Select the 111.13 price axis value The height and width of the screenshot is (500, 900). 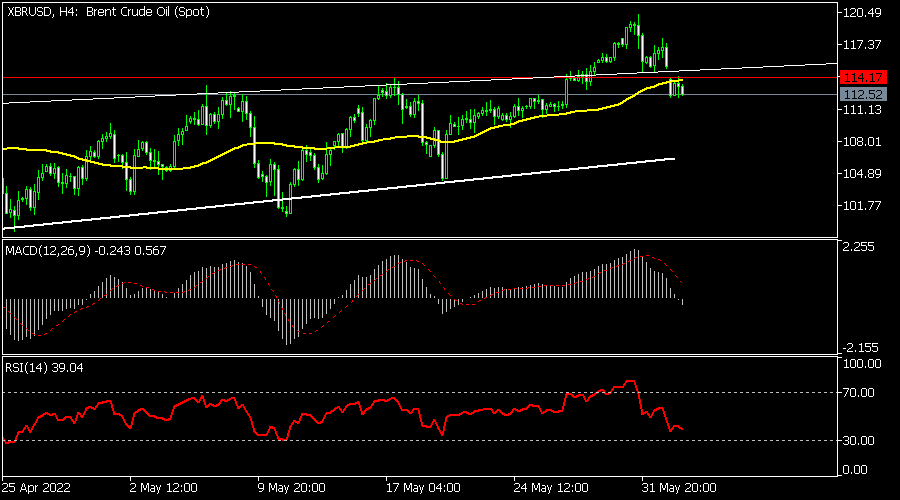(862, 110)
